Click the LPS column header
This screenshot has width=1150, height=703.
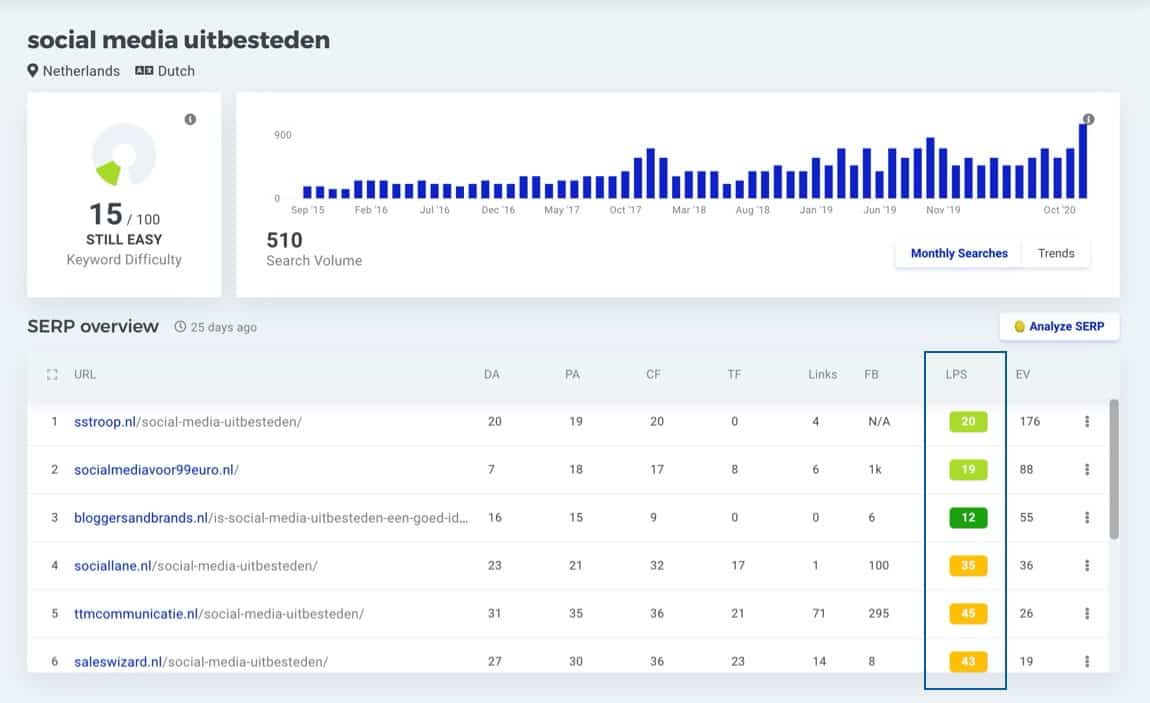tap(956, 375)
